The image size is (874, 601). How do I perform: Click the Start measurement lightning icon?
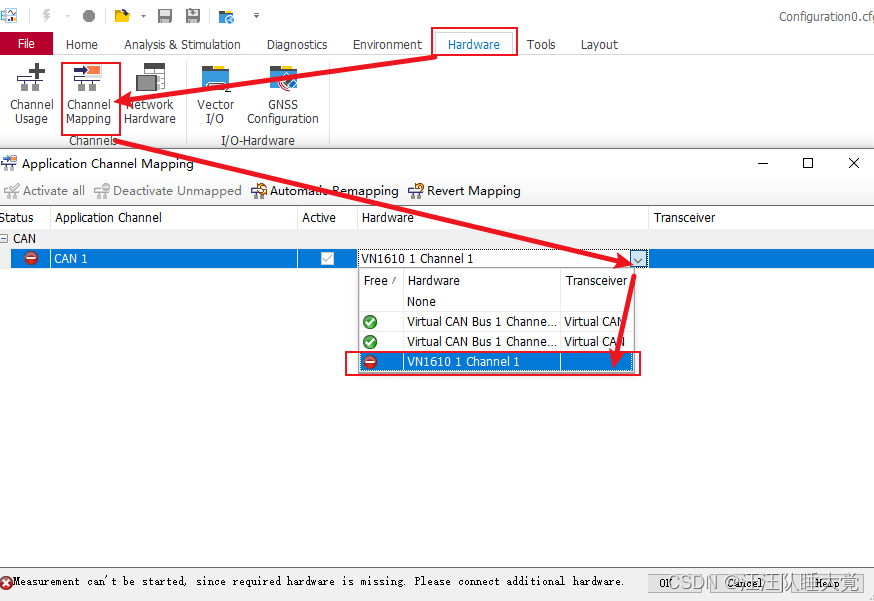tap(46, 16)
